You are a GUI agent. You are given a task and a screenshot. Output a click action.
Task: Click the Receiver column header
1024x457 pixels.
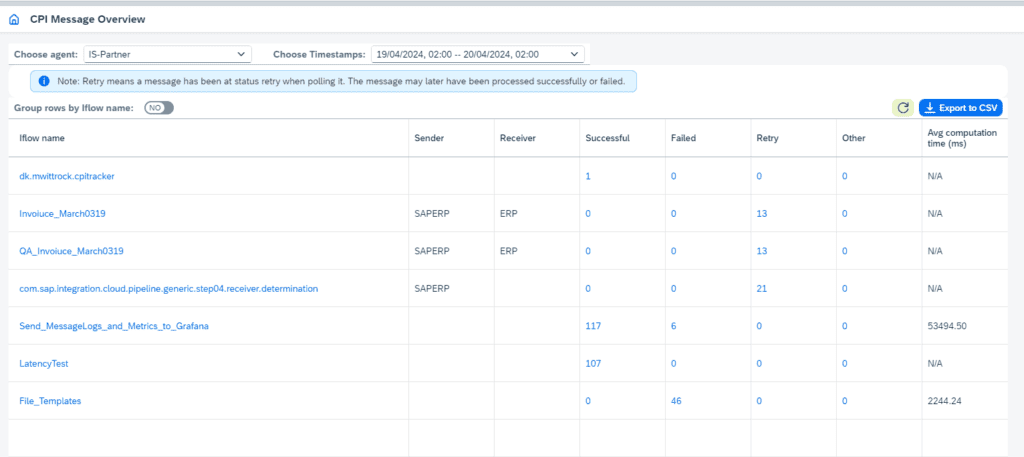(x=537, y=138)
